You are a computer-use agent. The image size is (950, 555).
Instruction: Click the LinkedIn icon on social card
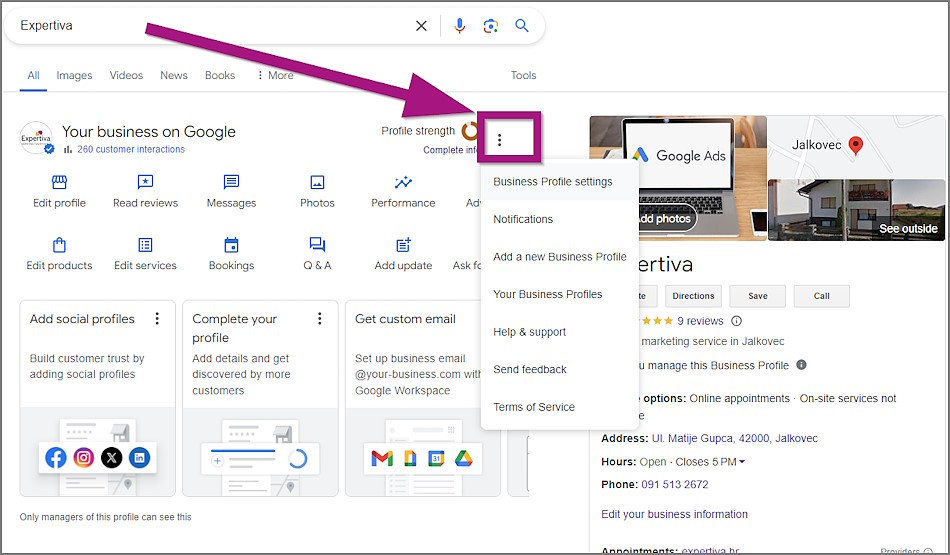139,457
